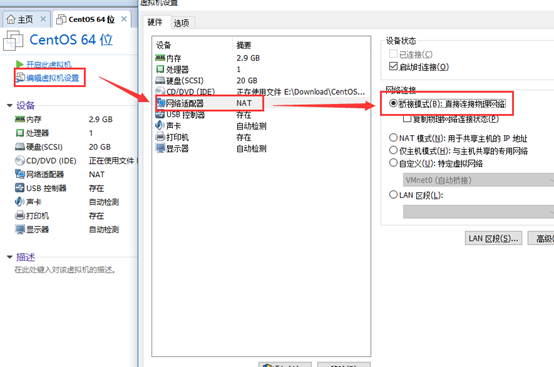Click printer icon in sidebar device list
Viewport: 554px width, 367px height.
[x=20, y=215]
